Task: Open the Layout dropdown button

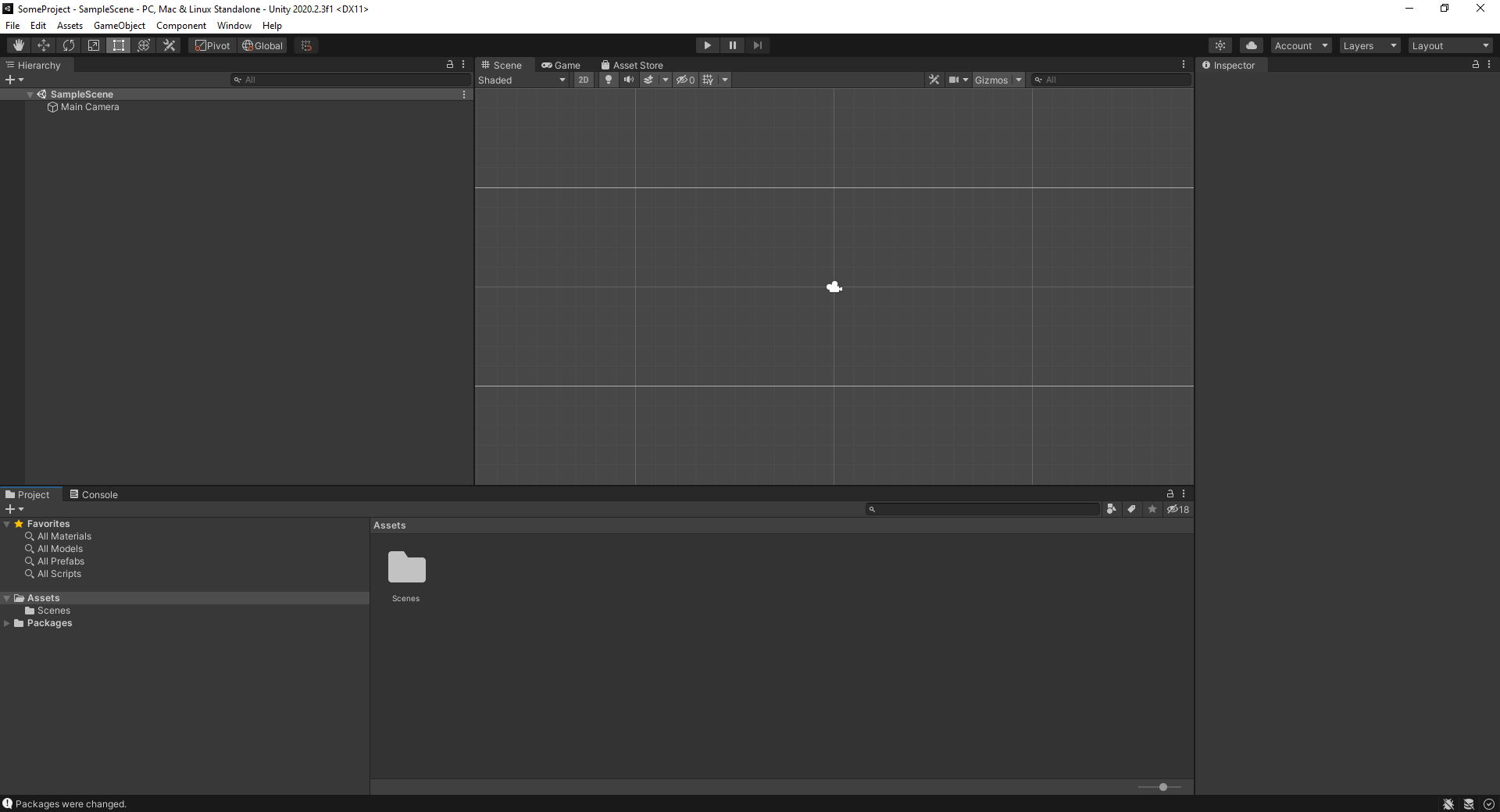Action: (1450, 45)
